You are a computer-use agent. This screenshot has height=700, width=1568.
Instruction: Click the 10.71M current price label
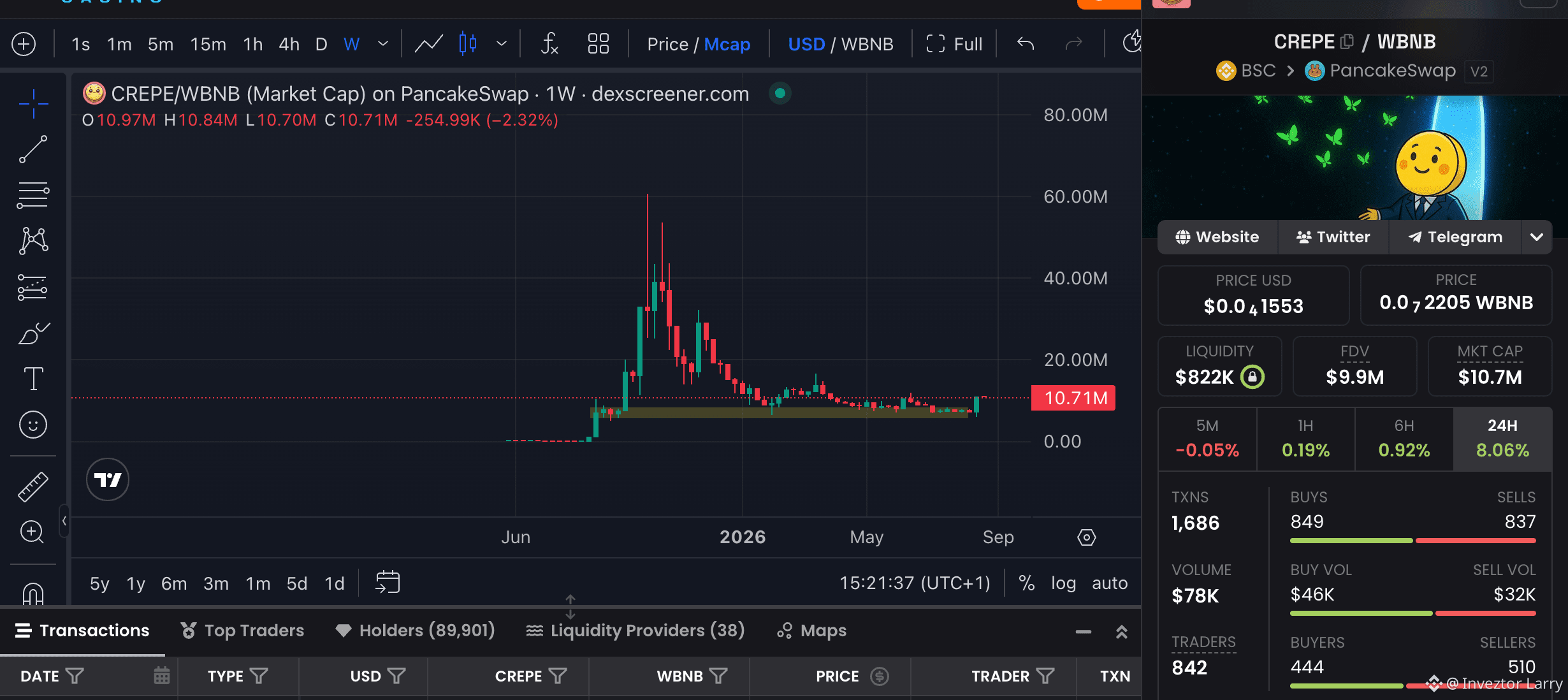click(x=1073, y=398)
